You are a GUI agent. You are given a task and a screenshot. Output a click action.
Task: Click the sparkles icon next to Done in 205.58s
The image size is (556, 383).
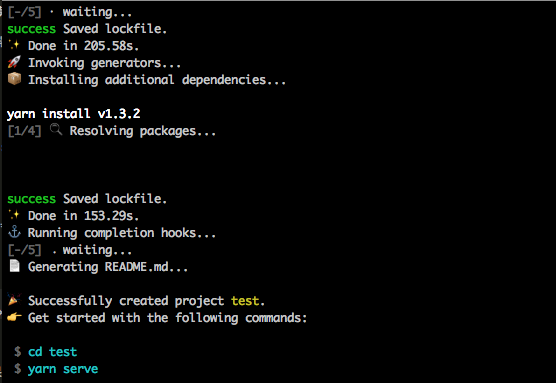point(14,45)
